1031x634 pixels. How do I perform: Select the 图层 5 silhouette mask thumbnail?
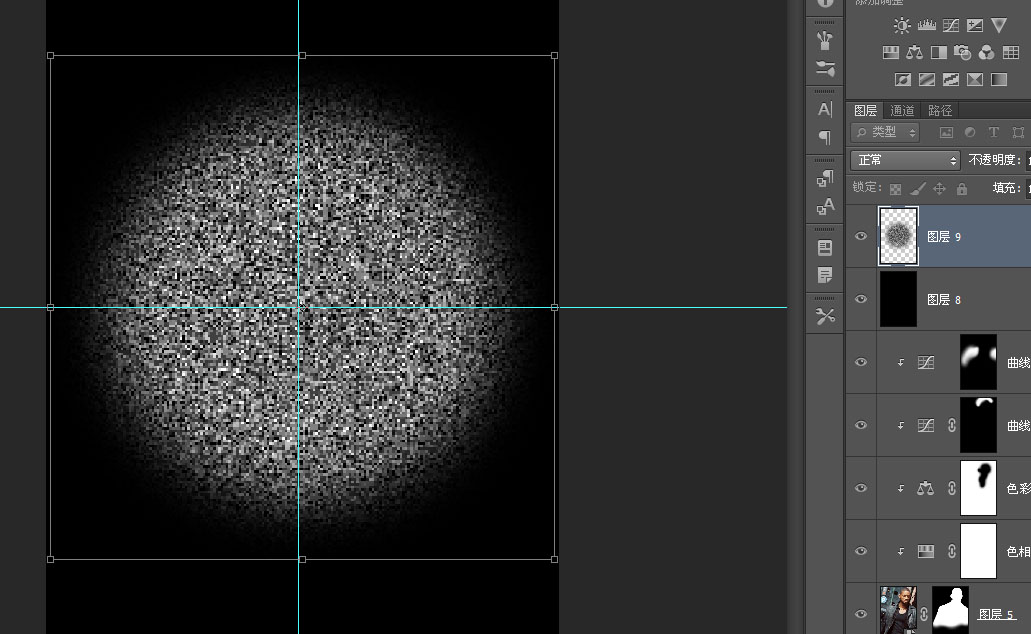tap(951, 610)
